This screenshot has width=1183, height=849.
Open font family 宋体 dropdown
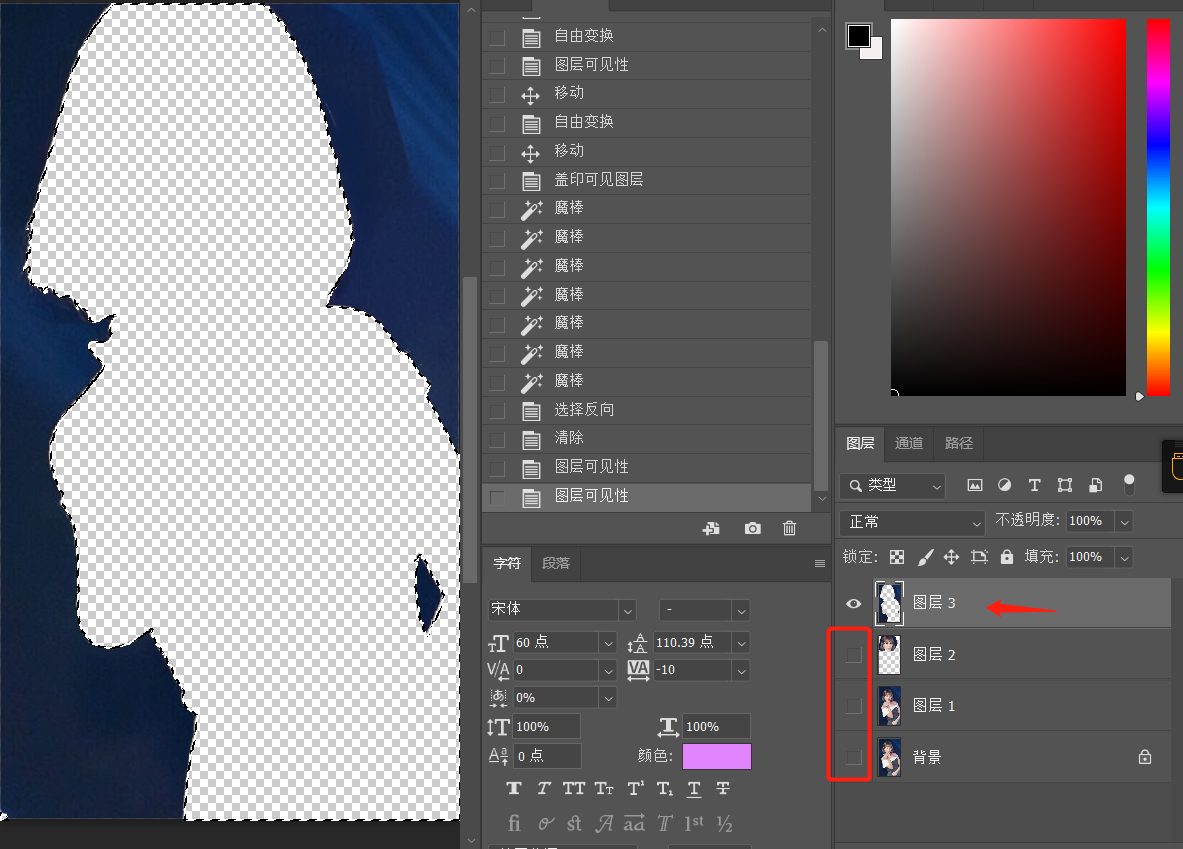pyautogui.click(x=628, y=609)
